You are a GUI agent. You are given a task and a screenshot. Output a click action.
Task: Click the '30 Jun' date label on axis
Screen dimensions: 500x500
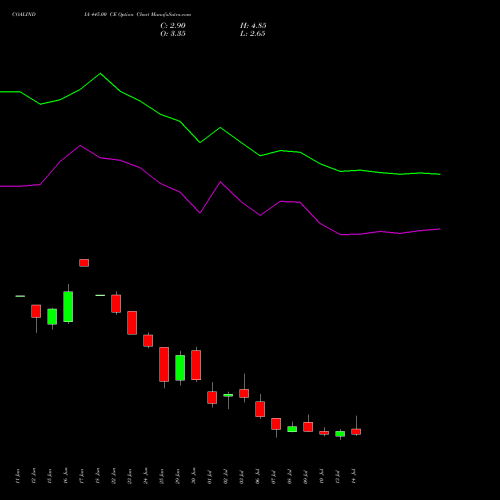(x=194, y=476)
